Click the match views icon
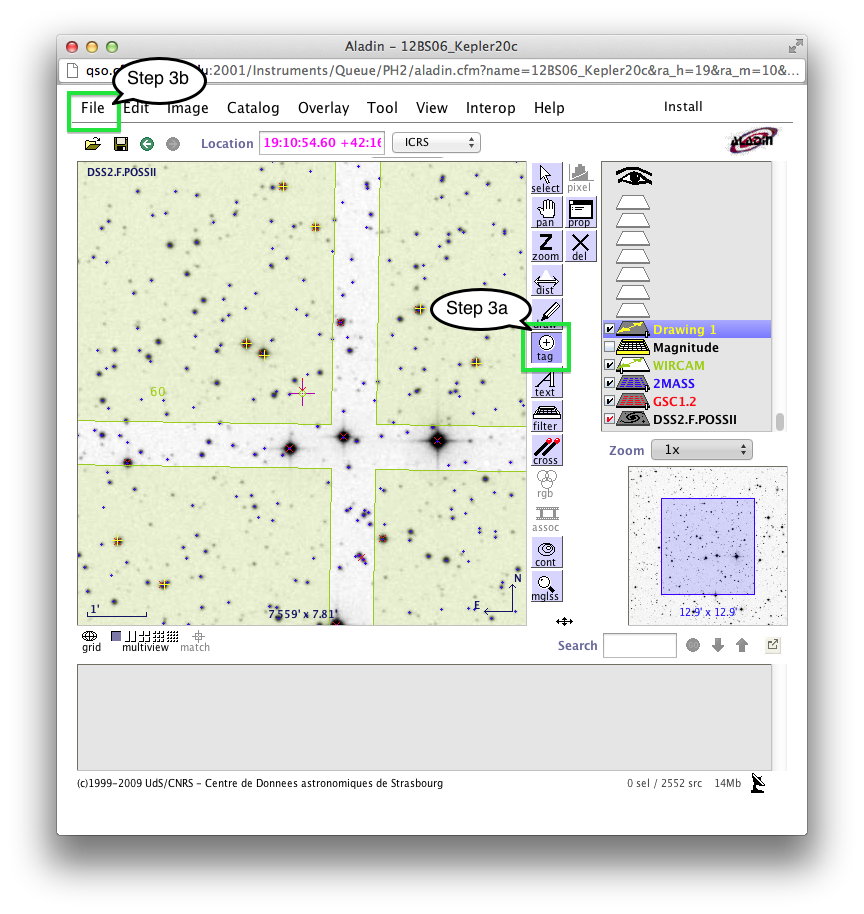Viewport: 864px width, 914px height. [195, 641]
